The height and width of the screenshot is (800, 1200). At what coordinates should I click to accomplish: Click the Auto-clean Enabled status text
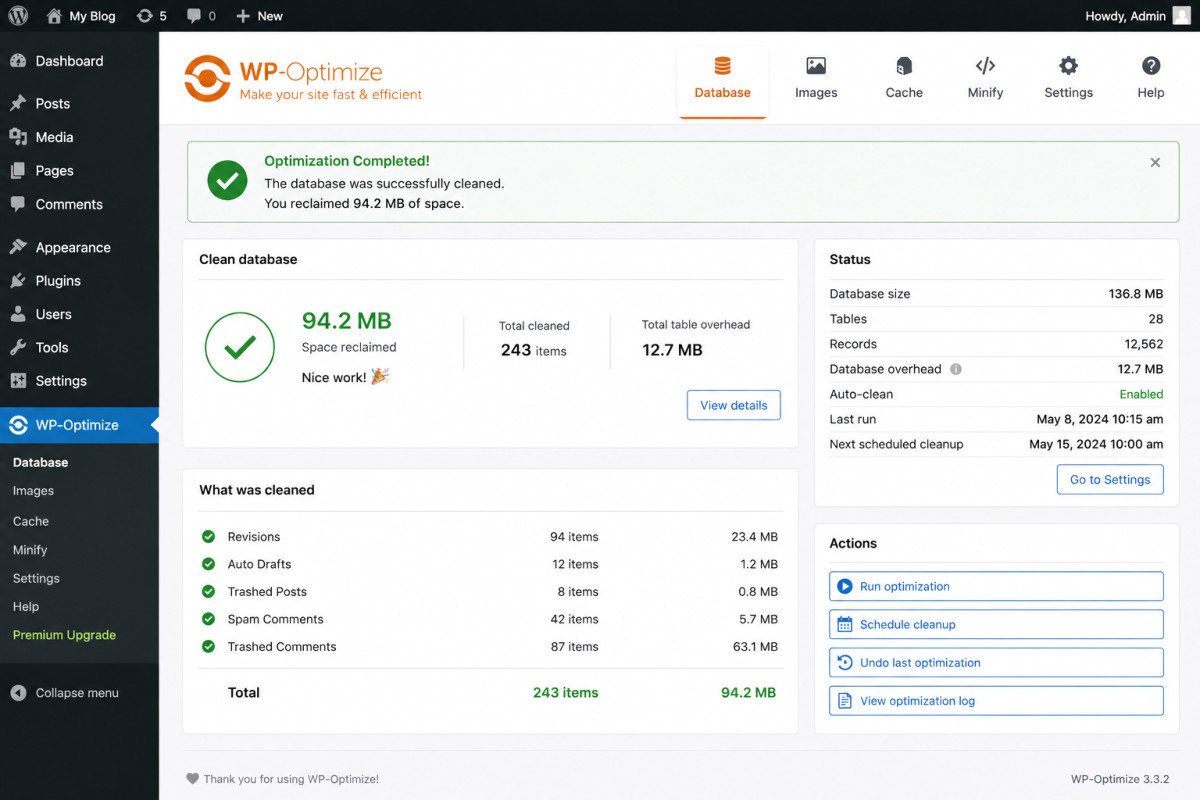pyautogui.click(x=1141, y=394)
